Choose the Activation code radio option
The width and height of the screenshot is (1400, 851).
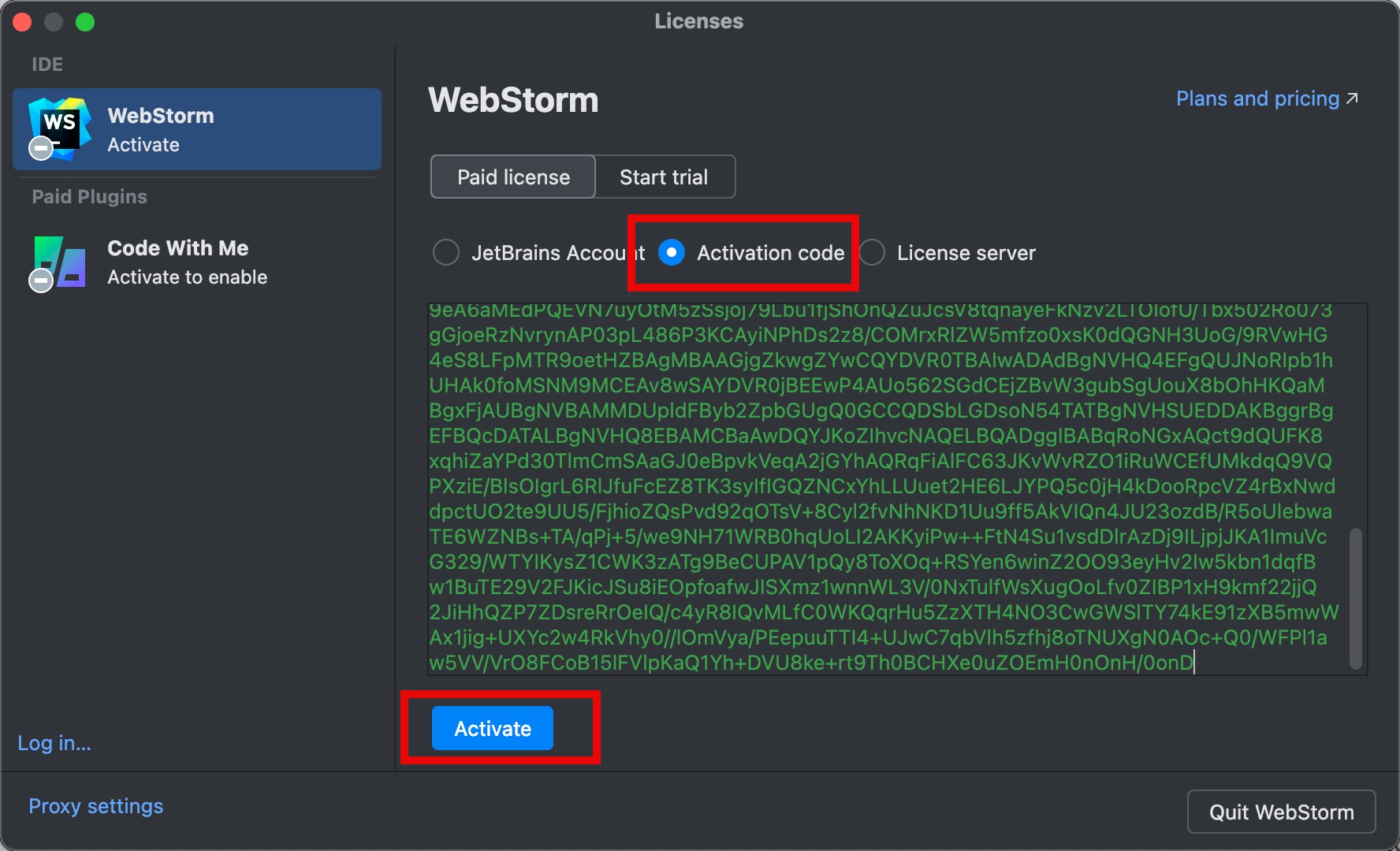672,253
